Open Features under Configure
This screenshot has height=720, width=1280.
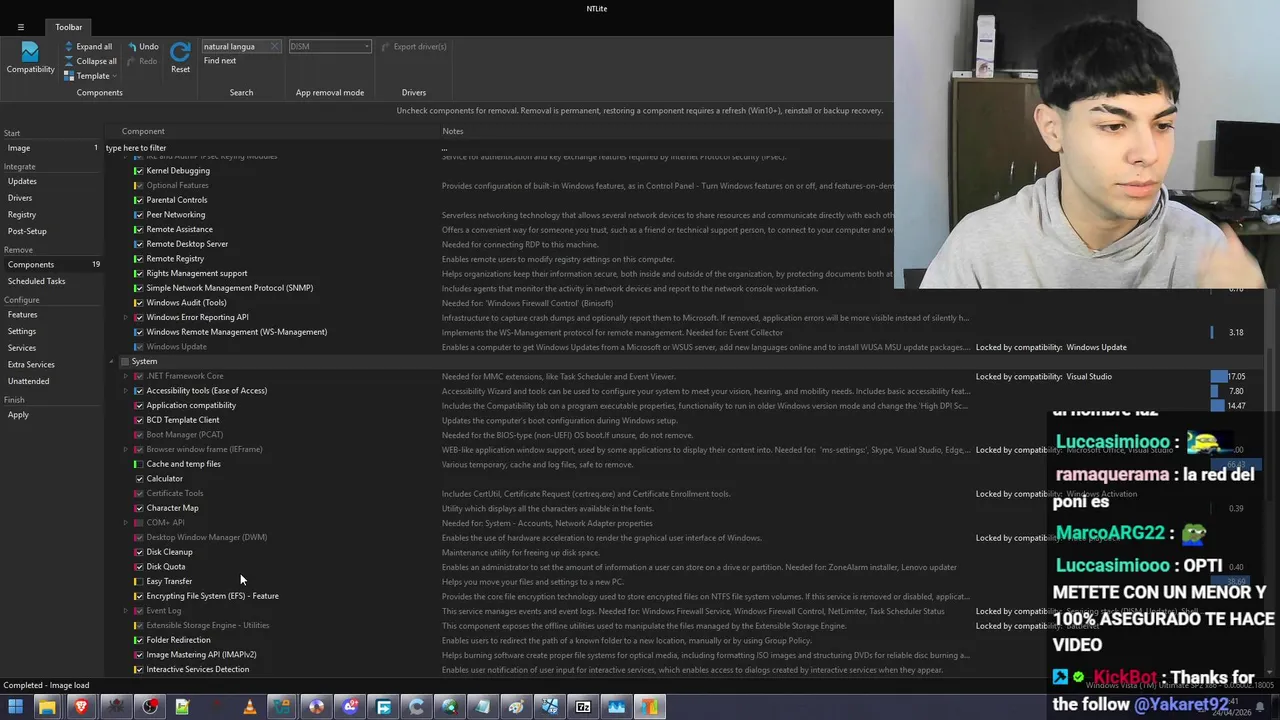point(22,315)
